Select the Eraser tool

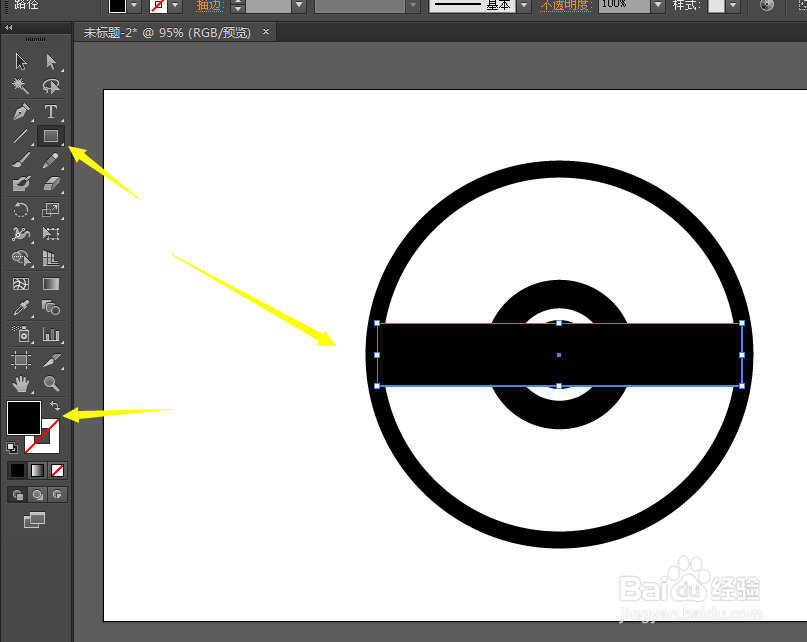(x=51, y=184)
